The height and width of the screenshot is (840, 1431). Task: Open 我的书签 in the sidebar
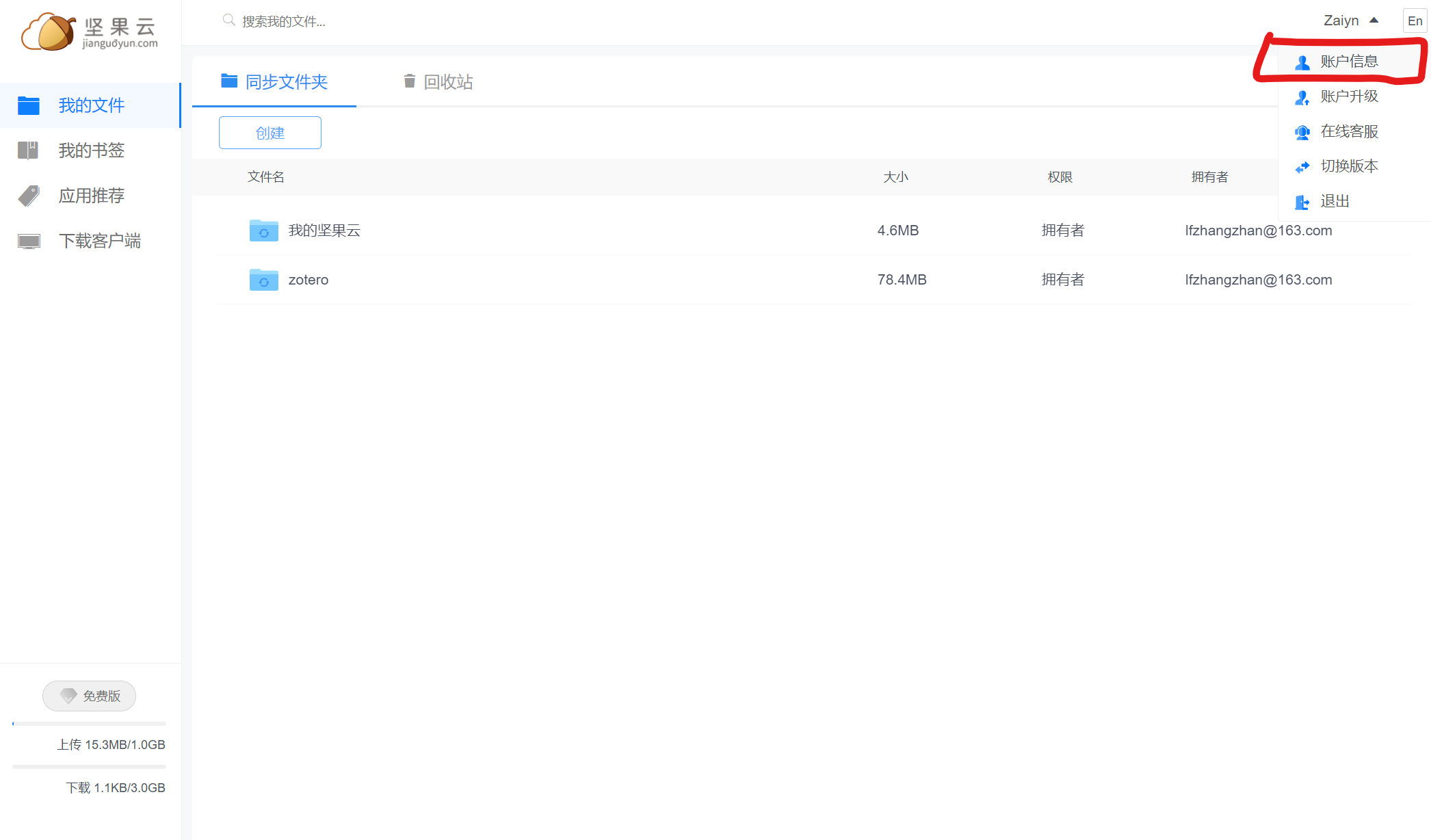[x=90, y=150]
